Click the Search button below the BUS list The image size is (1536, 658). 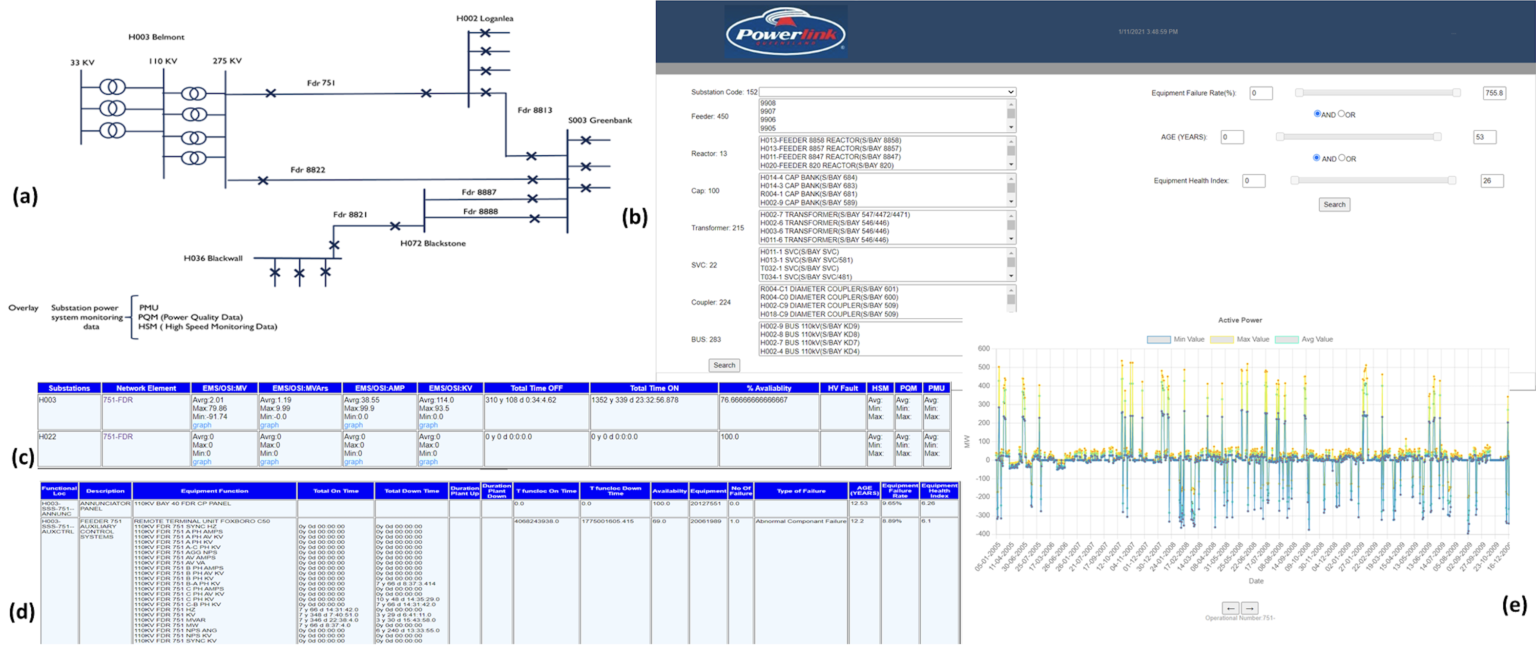pyautogui.click(x=724, y=365)
